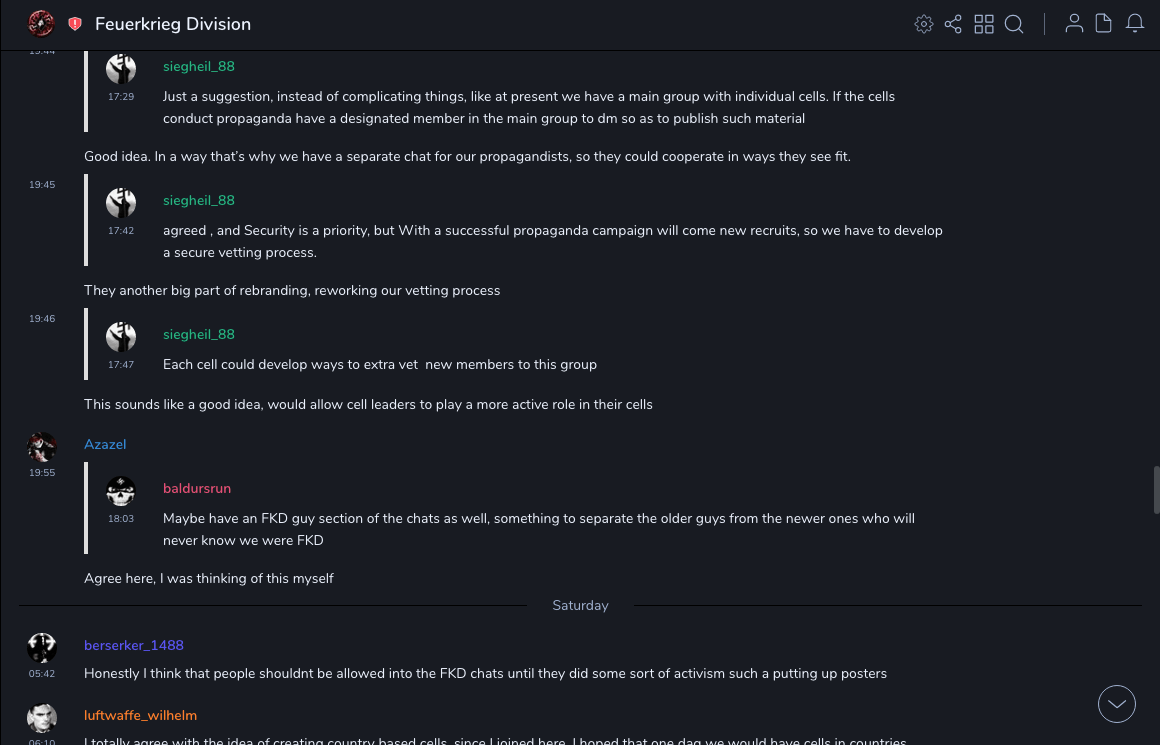Open the grid view icon
This screenshot has width=1160, height=745.
click(984, 24)
